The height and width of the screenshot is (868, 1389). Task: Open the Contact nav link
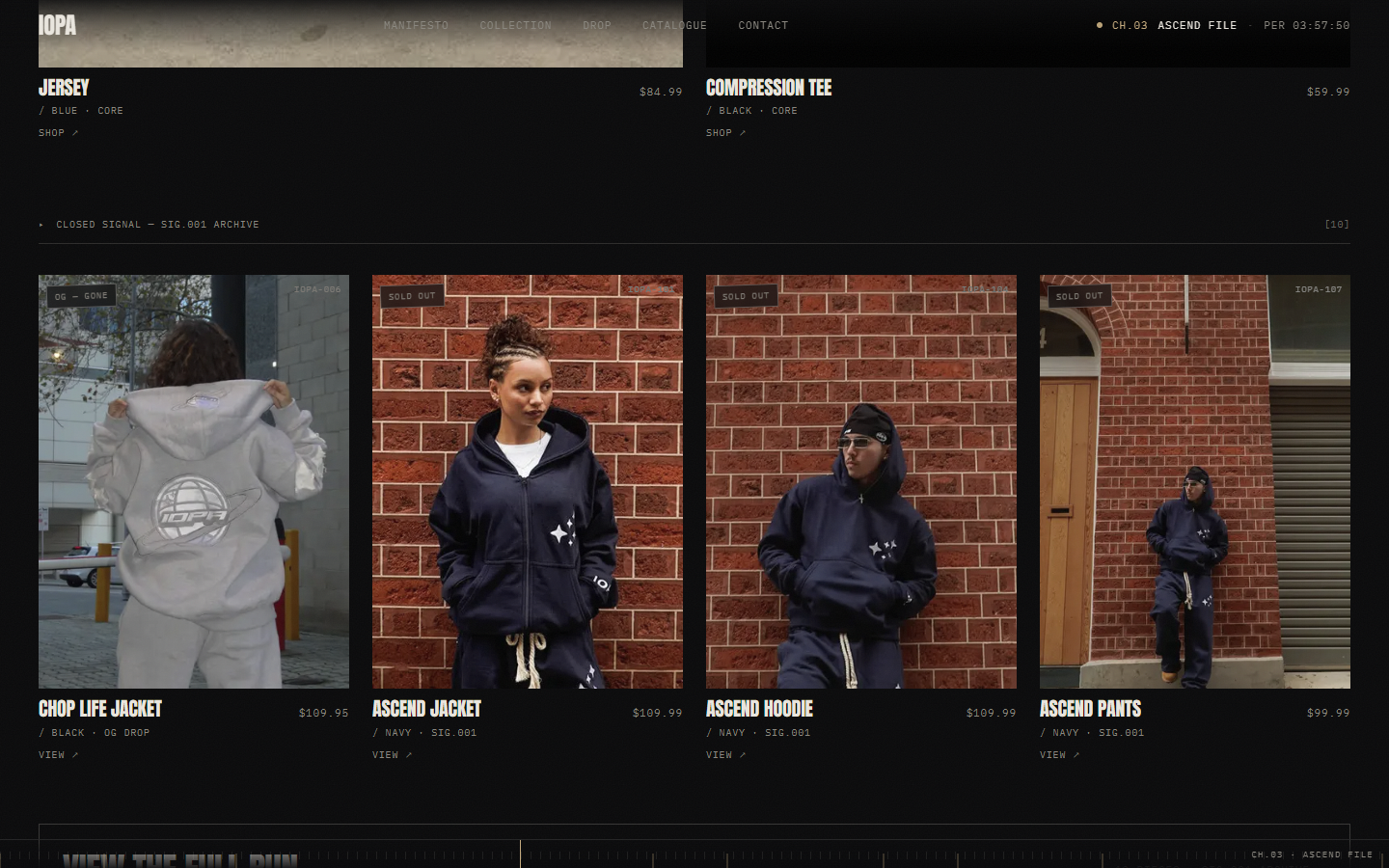pos(763,25)
